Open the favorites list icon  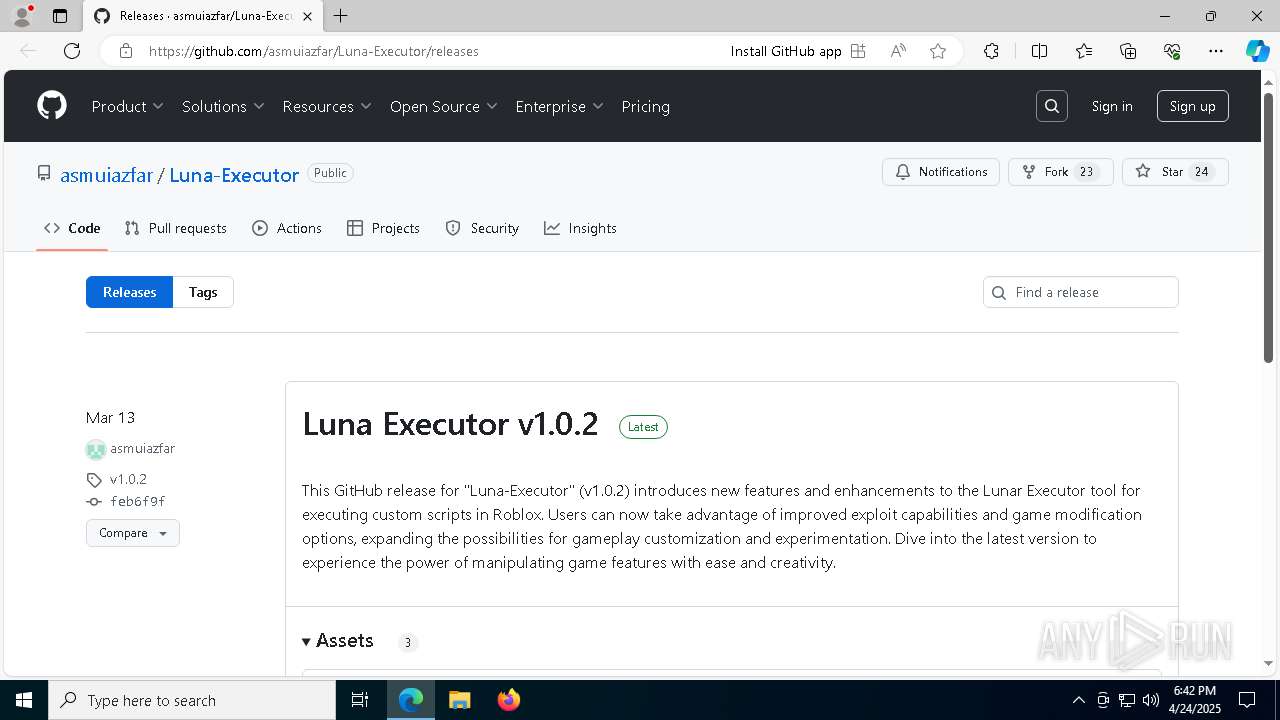(1084, 51)
